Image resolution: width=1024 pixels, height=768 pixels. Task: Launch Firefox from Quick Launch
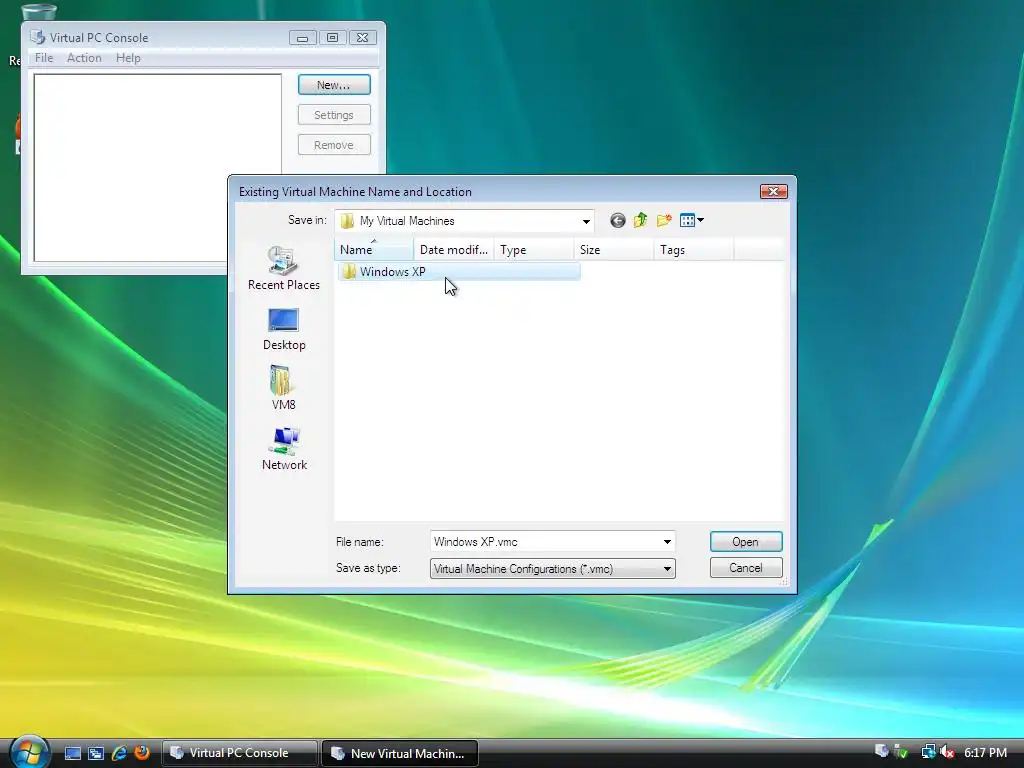click(x=142, y=753)
